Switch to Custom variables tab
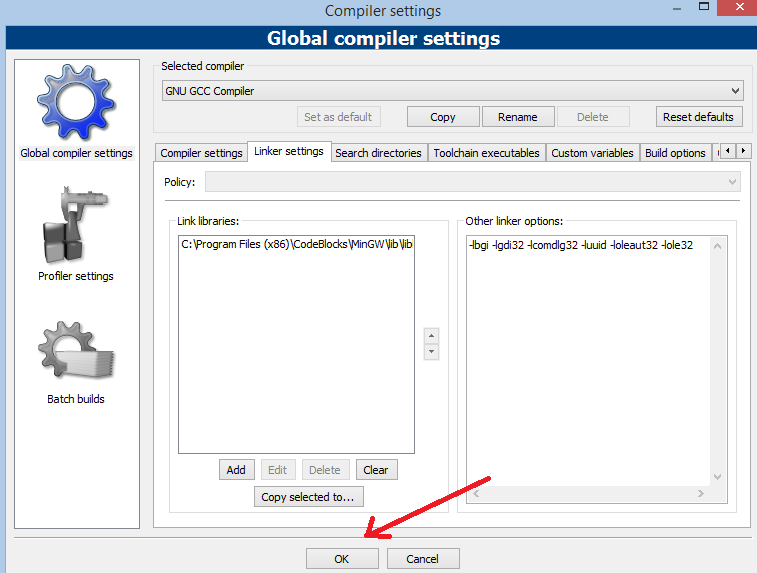 tap(592, 153)
